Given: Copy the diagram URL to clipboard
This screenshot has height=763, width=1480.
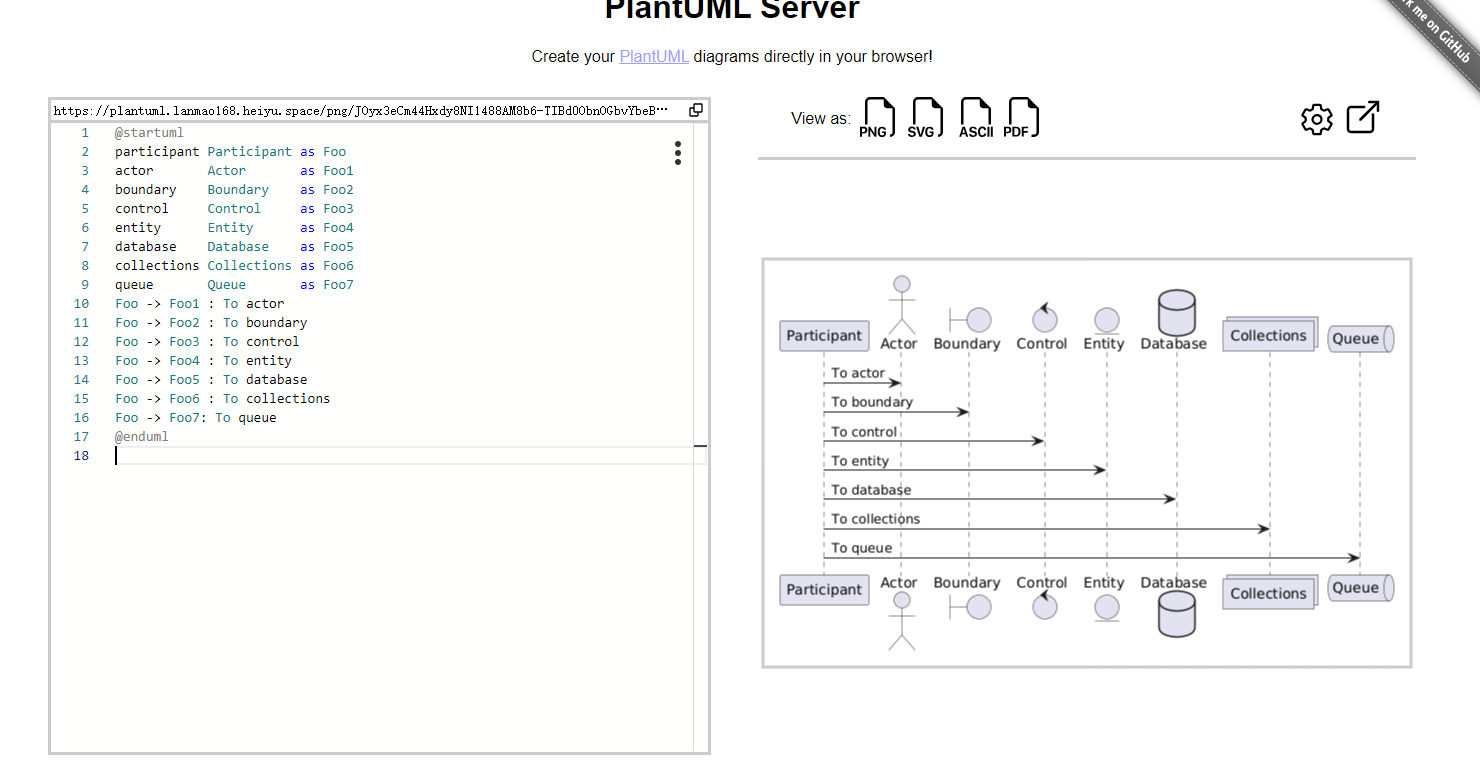Looking at the screenshot, I should (696, 110).
